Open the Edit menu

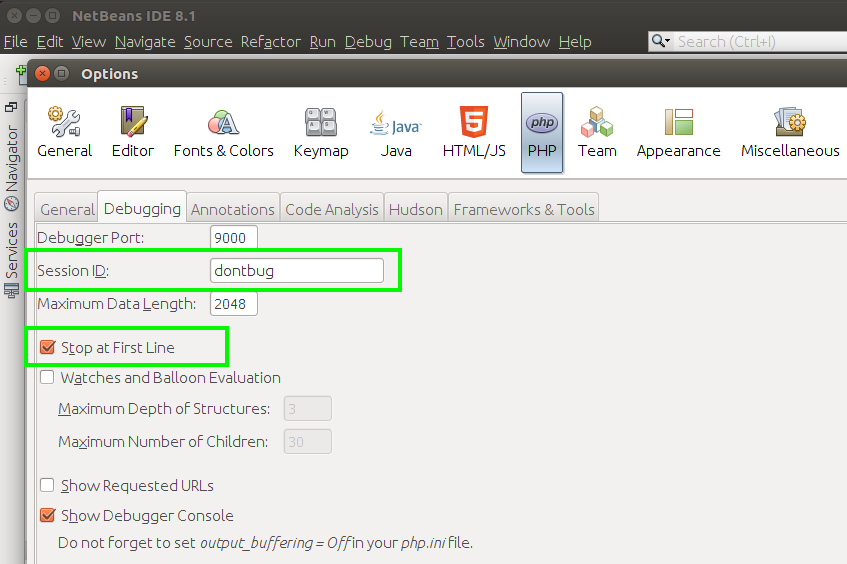click(x=50, y=42)
